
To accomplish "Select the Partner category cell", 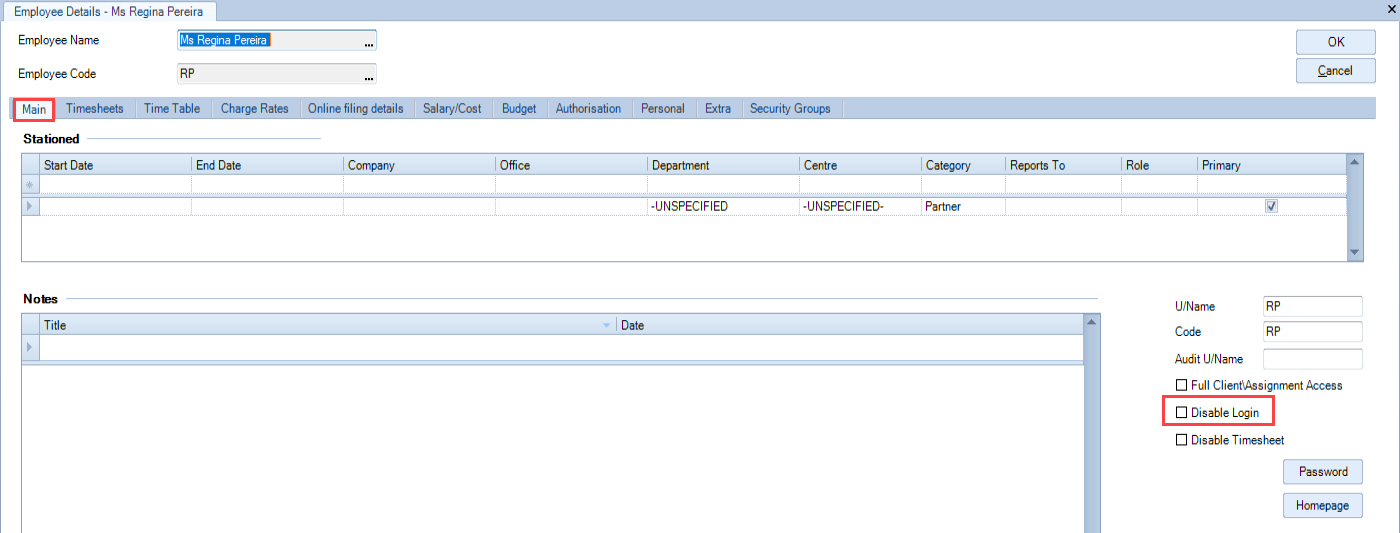I will coord(963,206).
